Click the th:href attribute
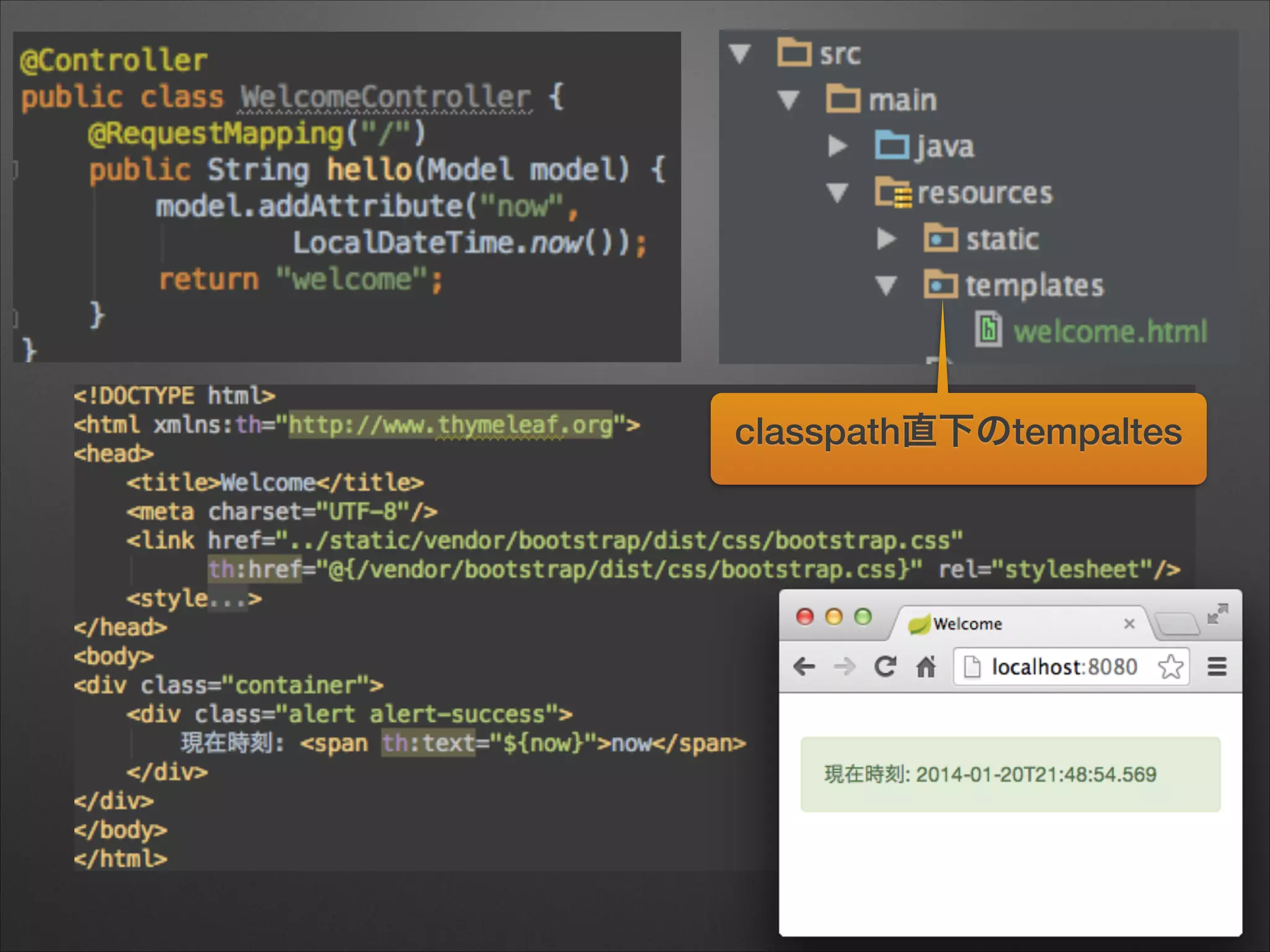Image resolution: width=1270 pixels, height=952 pixels. pos(255,569)
